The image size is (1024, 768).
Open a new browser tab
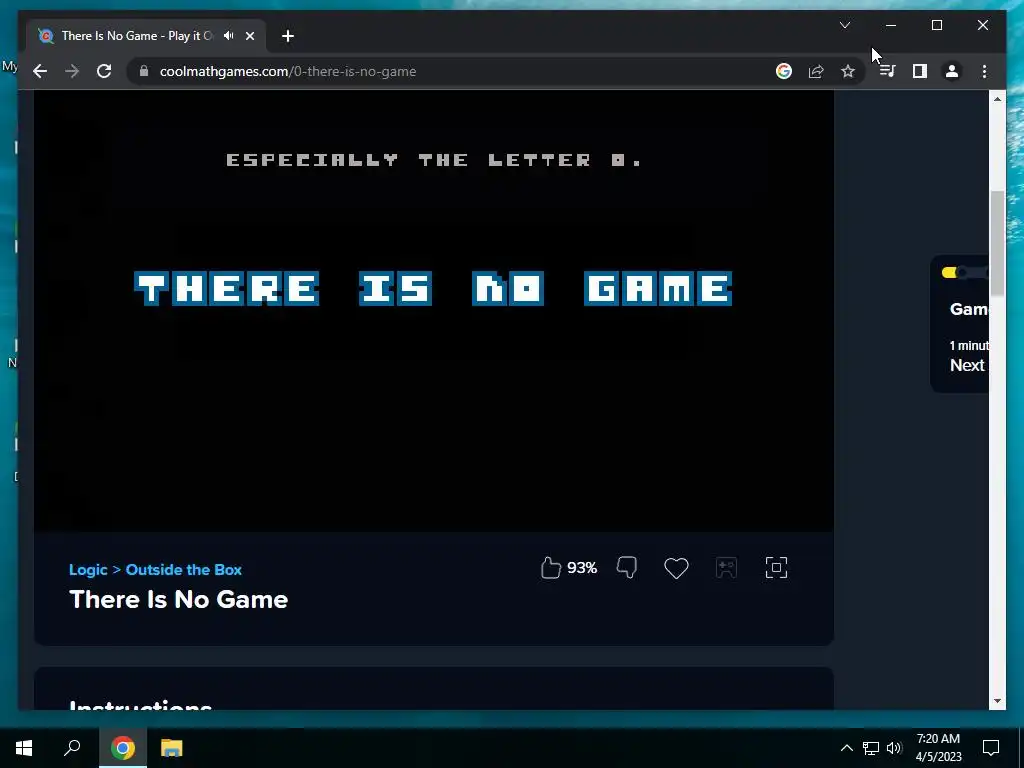pyautogui.click(x=288, y=36)
